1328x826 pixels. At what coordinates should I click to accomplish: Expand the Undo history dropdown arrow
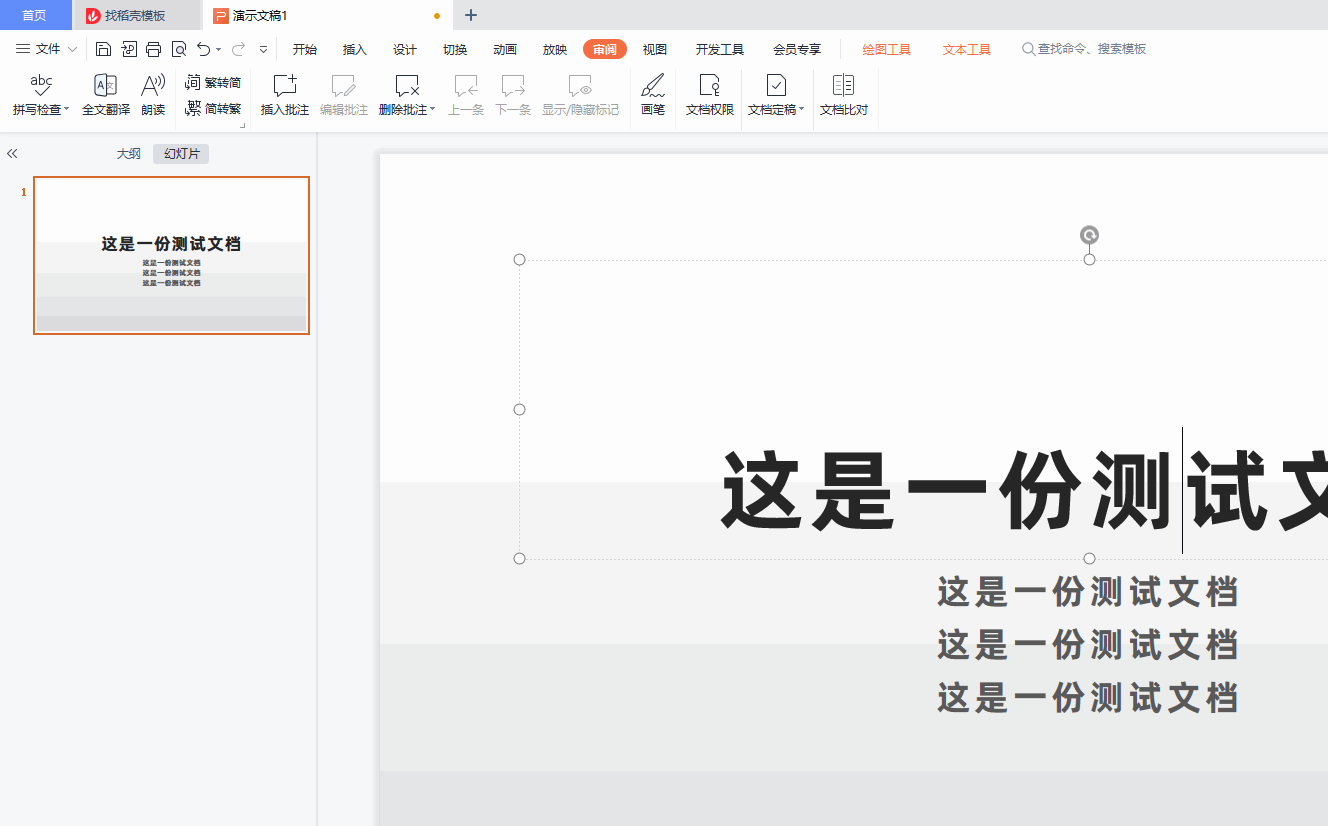point(219,49)
